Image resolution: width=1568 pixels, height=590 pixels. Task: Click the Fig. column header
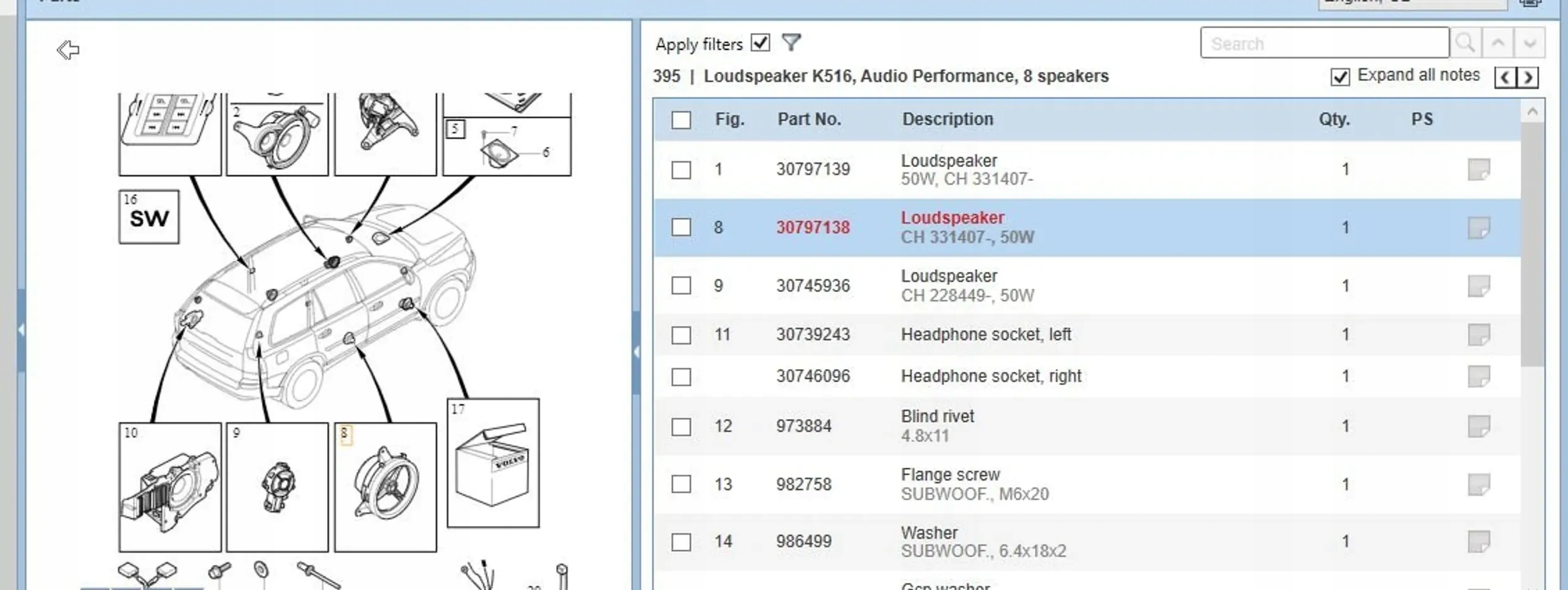click(x=730, y=119)
